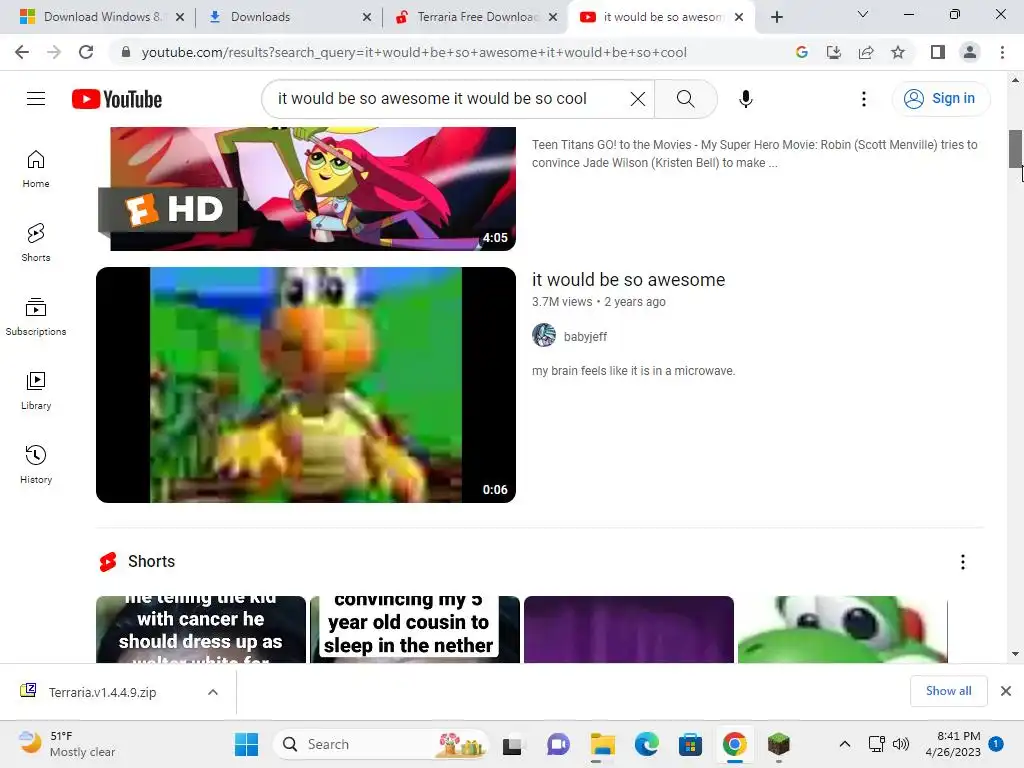Show hidden system tray icons
Viewport: 1024px width, 768px height.
pos(844,744)
